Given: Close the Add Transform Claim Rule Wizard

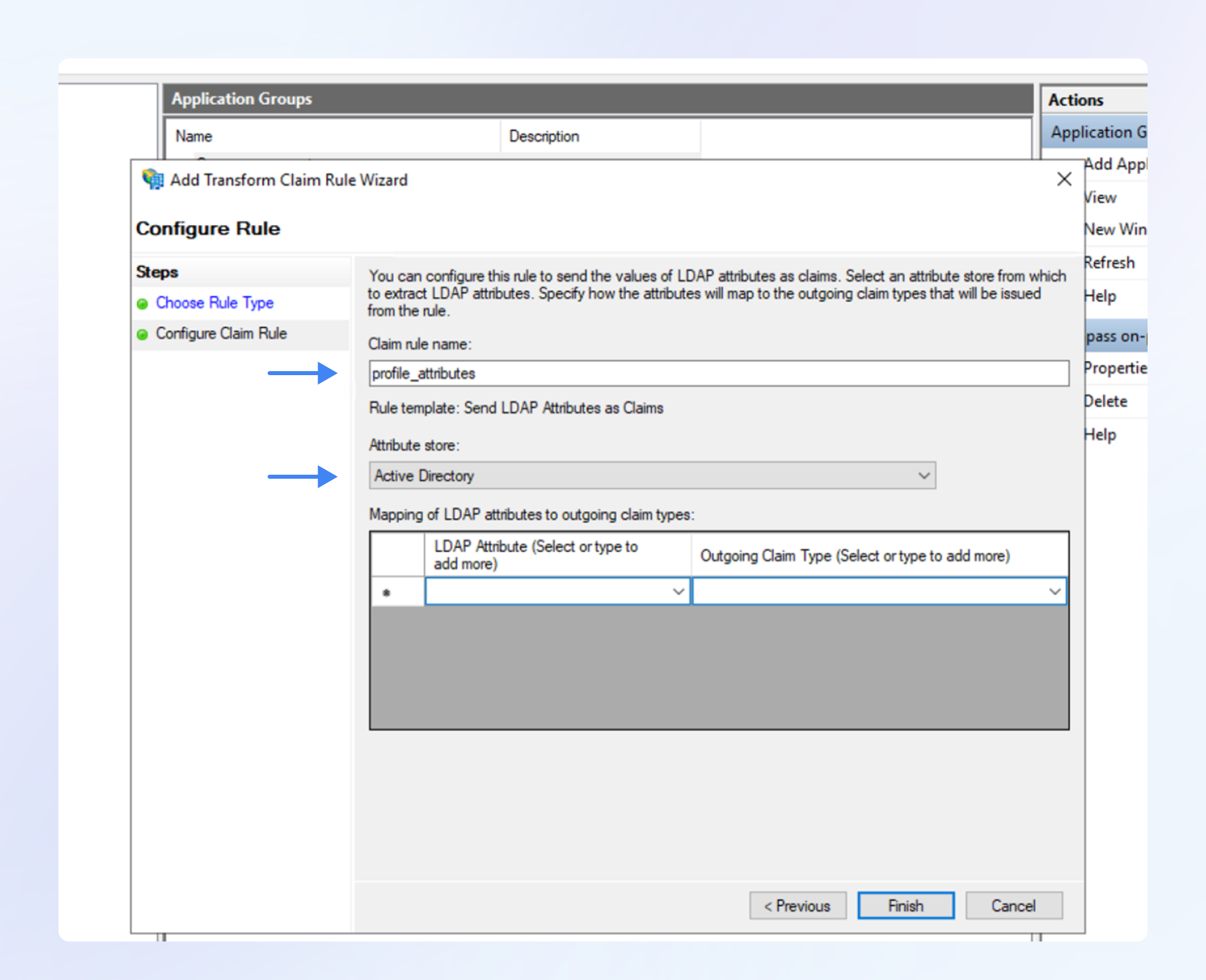Looking at the screenshot, I should pos(1064,179).
